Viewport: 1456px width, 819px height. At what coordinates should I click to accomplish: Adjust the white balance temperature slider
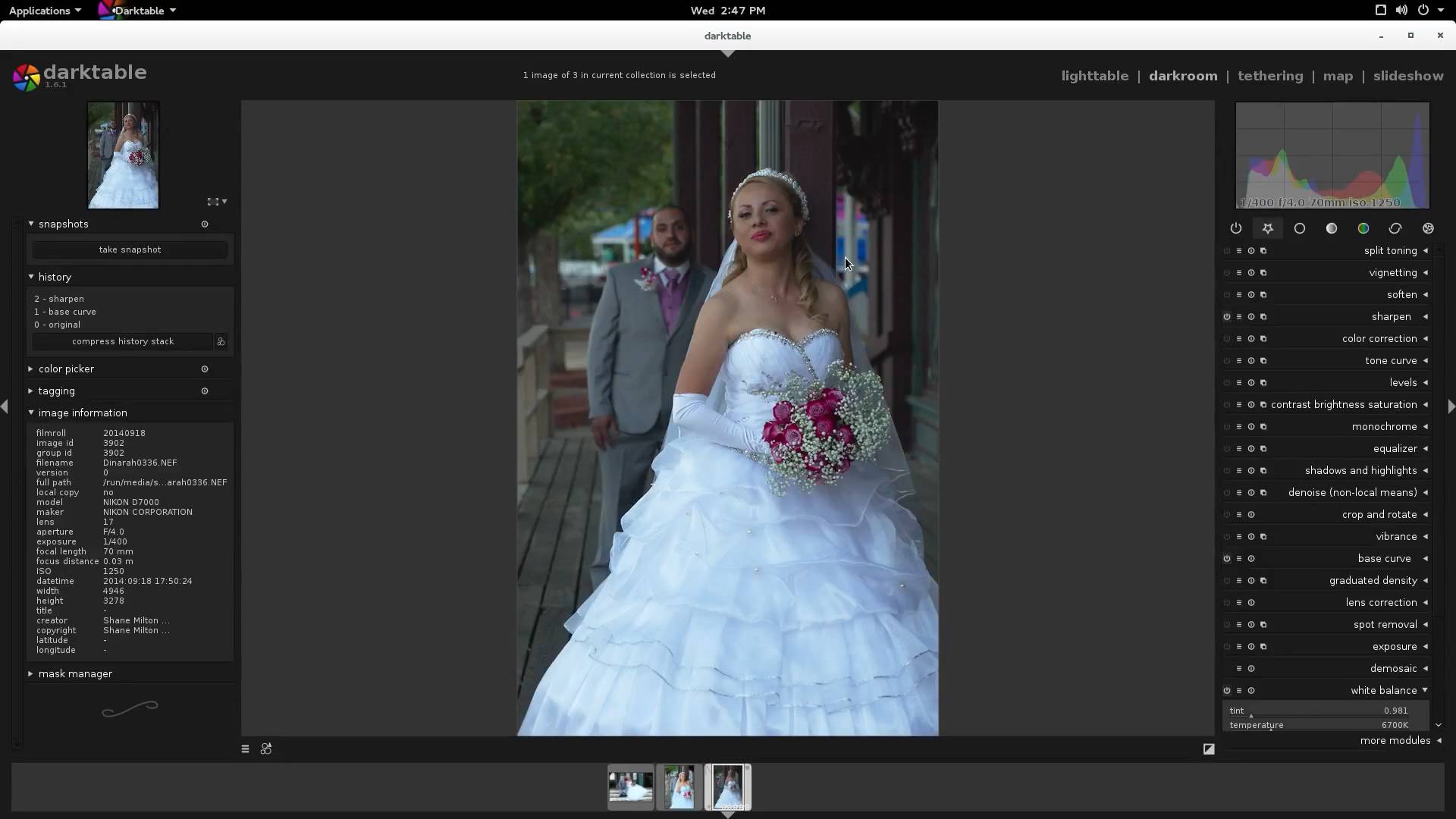coord(1326,726)
